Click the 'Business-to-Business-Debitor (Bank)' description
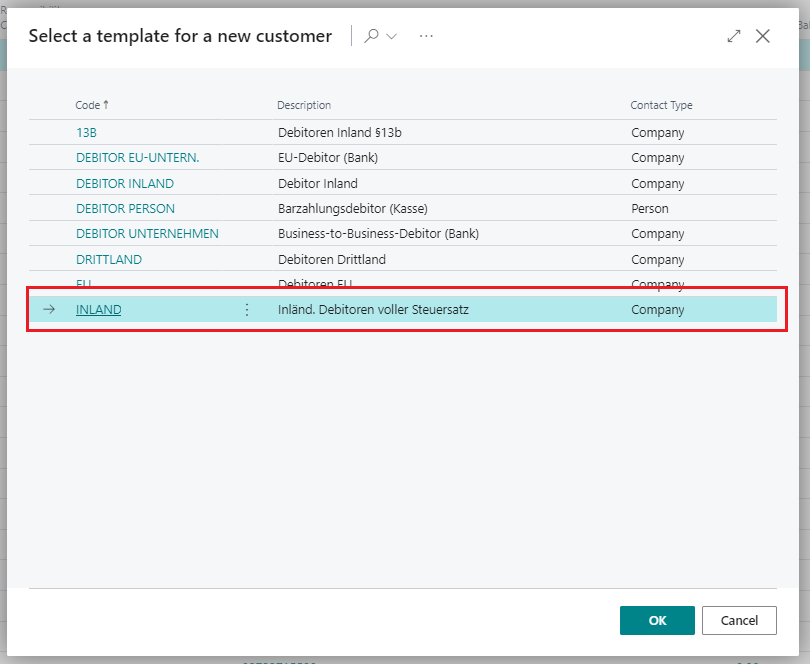Viewport: 810px width, 664px height. click(379, 234)
